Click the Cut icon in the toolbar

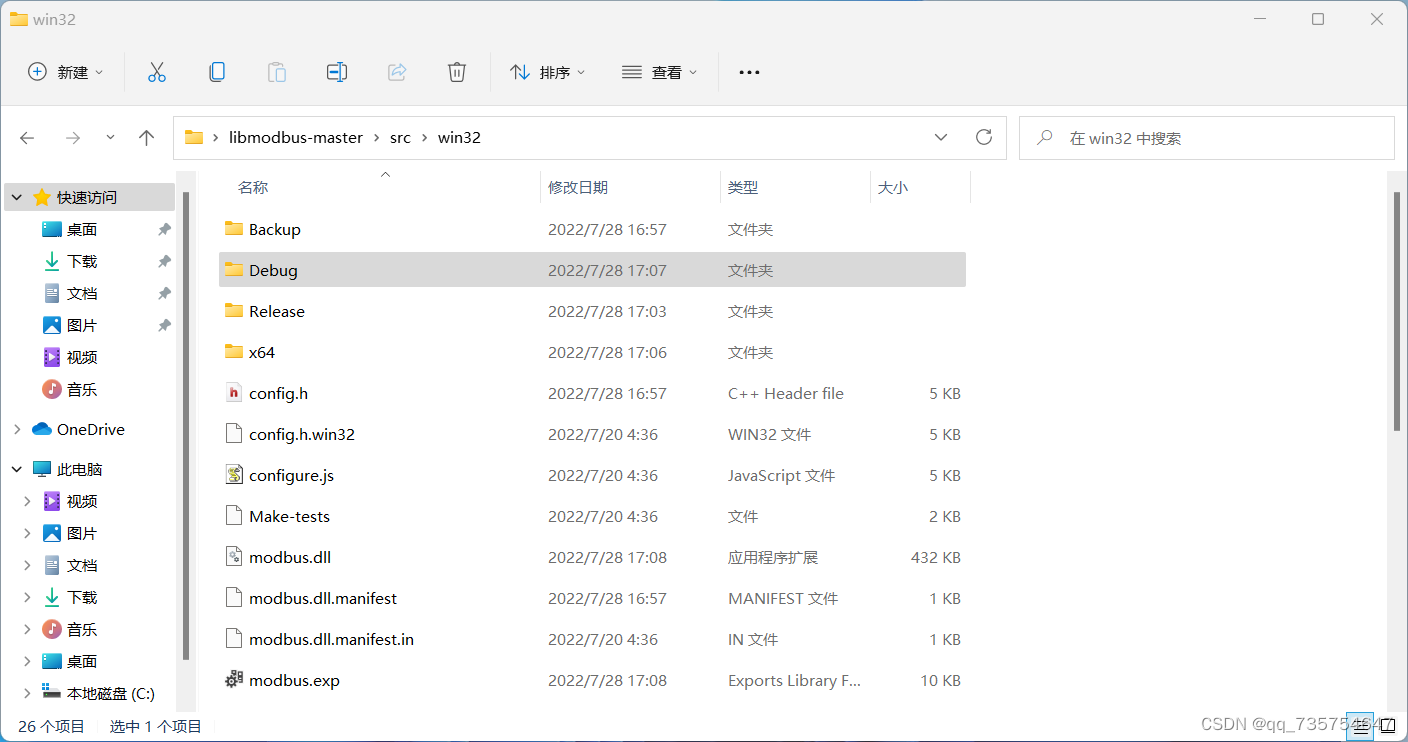(x=156, y=71)
